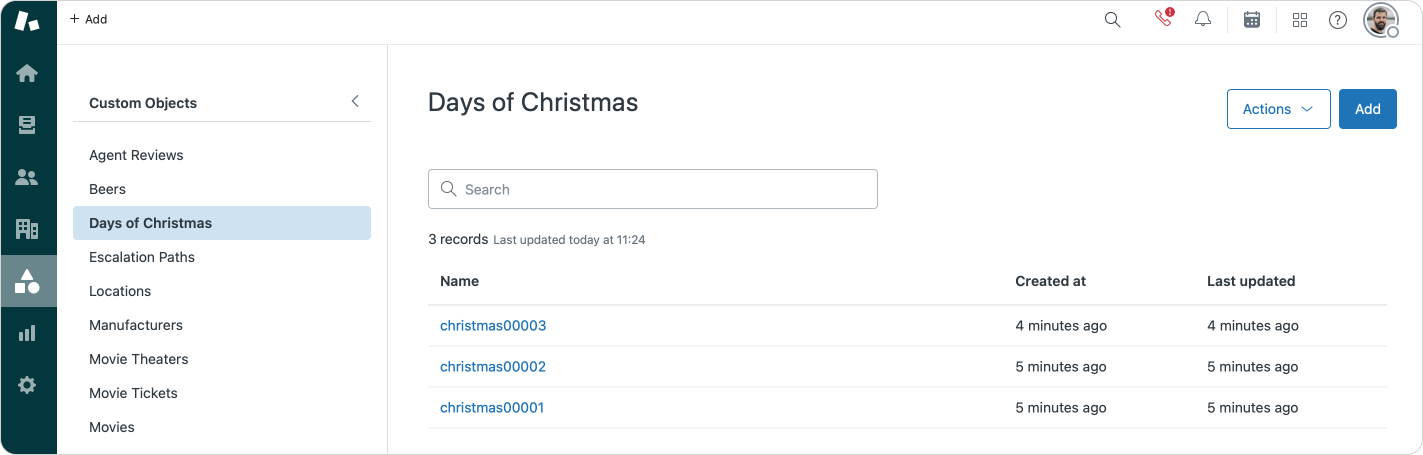Screen dimensions: 1423x455
Task: Open the phone call icon with badge
Action: (x=1162, y=19)
